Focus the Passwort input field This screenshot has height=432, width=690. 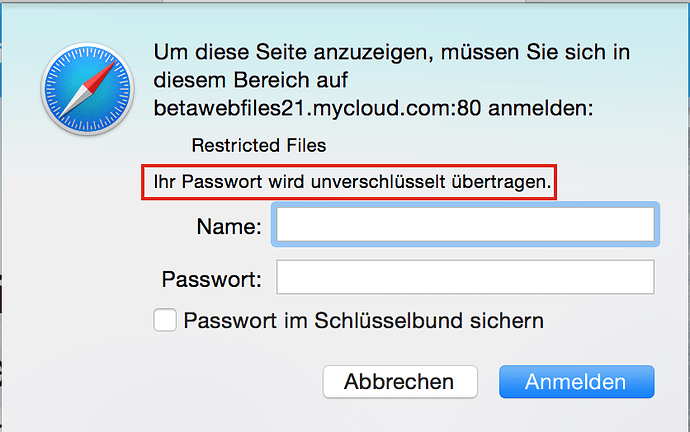pyautogui.click(x=465, y=277)
